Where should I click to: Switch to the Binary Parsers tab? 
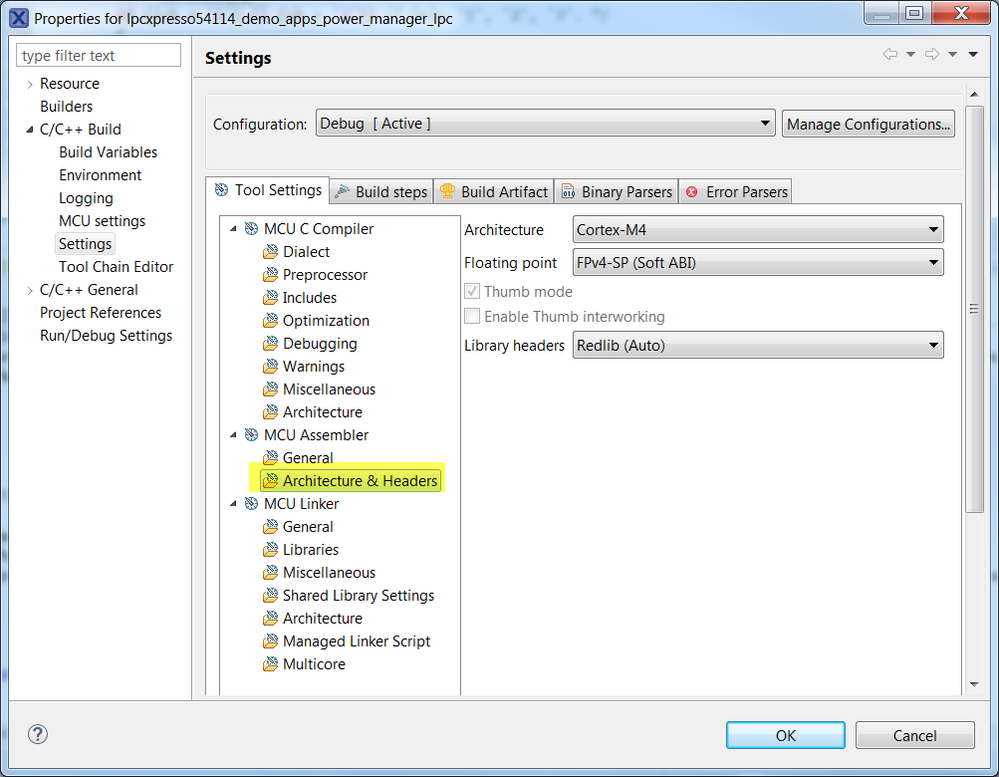tap(617, 191)
